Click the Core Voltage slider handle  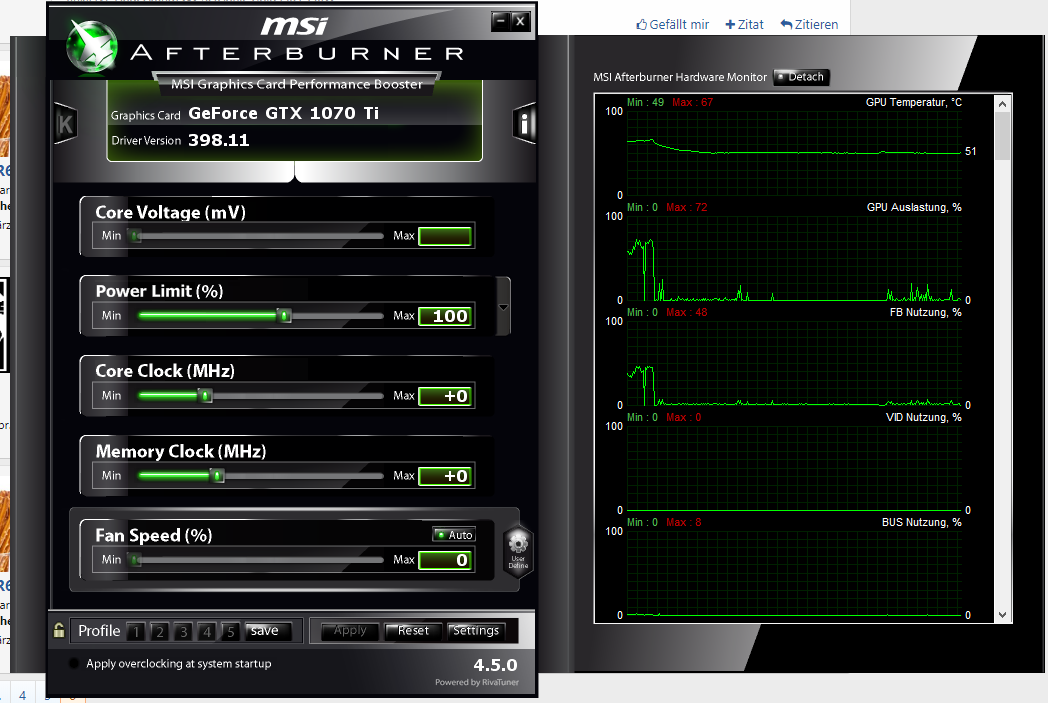click(136, 236)
